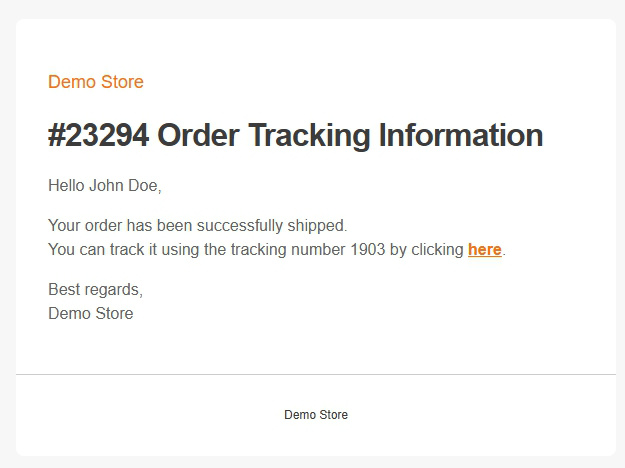
Task: Click the words 'You can track it'
Action: (x=103, y=250)
